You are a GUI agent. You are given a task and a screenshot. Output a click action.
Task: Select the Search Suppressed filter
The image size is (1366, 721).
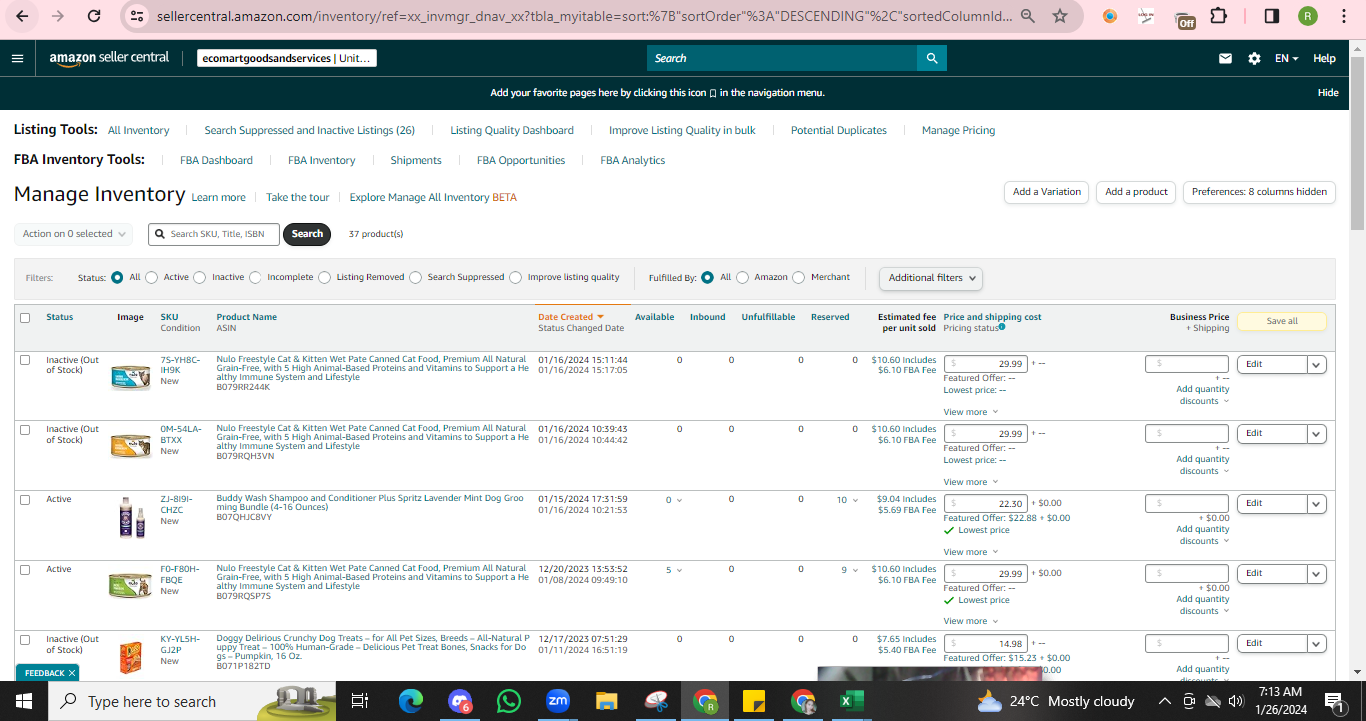point(415,277)
